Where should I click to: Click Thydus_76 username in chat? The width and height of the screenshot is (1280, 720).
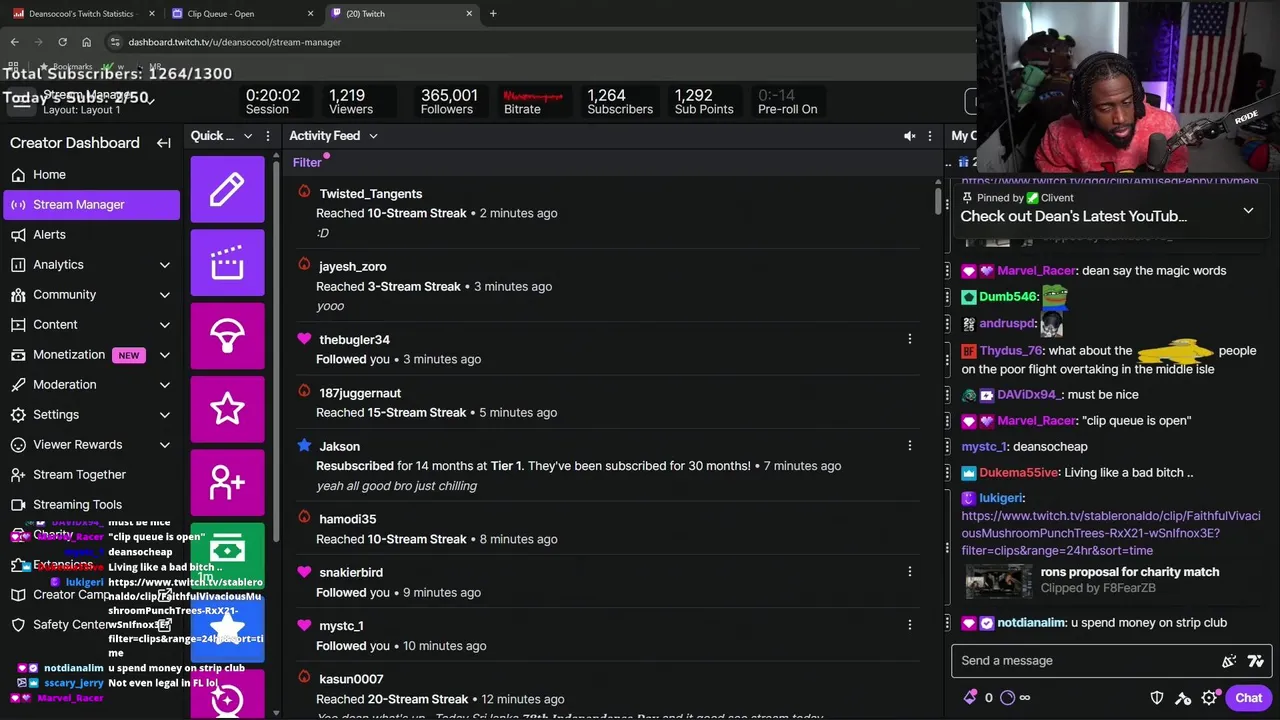pyautogui.click(x=1010, y=351)
